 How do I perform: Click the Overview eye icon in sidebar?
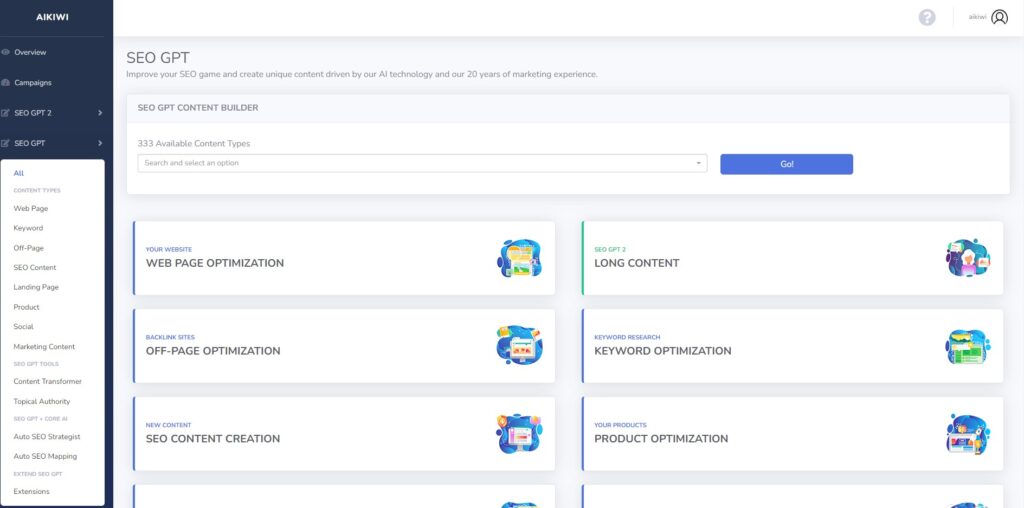(x=6, y=52)
